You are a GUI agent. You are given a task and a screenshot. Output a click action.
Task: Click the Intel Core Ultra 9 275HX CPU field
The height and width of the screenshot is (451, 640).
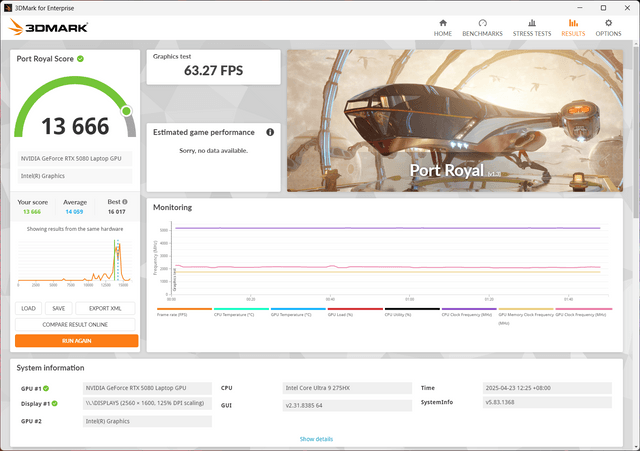coord(347,388)
